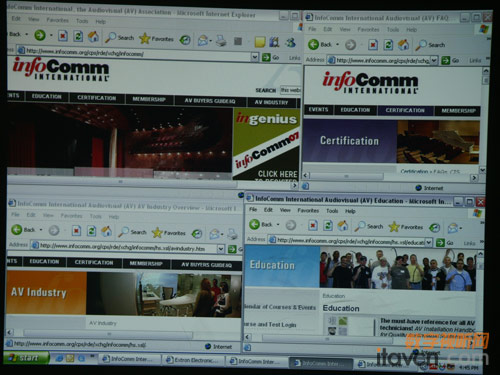This screenshot has width=500, height=375.
Task: Click the ingenius InfoComm07 CLICK HERE banner
Action: pos(266,144)
